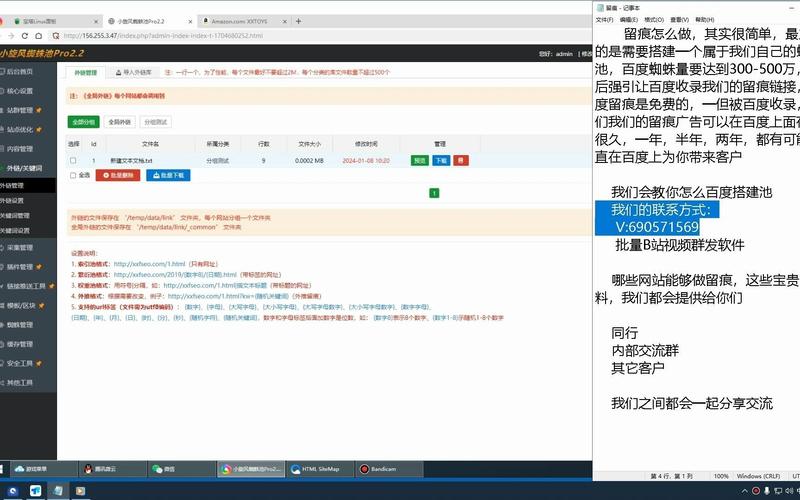
Task: Open 其他工具 in the sidebar
Action: tap(19, 383)
